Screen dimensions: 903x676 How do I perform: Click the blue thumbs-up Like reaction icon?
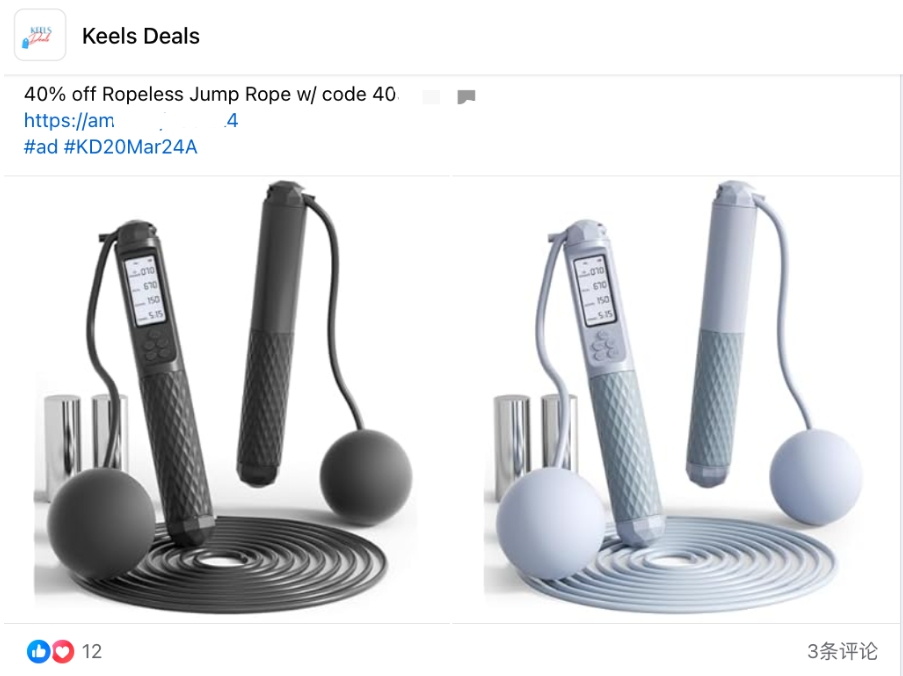[x=39, y=651]
